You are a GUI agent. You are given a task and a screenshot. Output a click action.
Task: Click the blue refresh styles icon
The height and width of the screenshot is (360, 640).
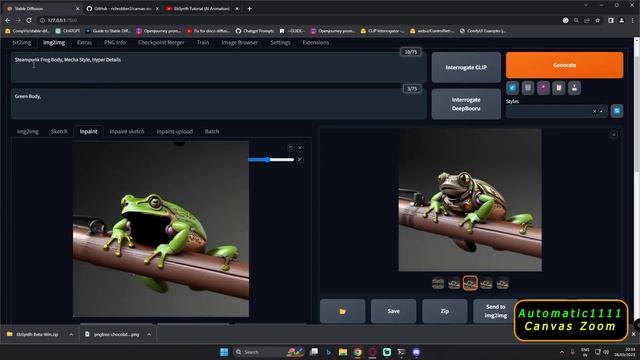pos(617,111)
